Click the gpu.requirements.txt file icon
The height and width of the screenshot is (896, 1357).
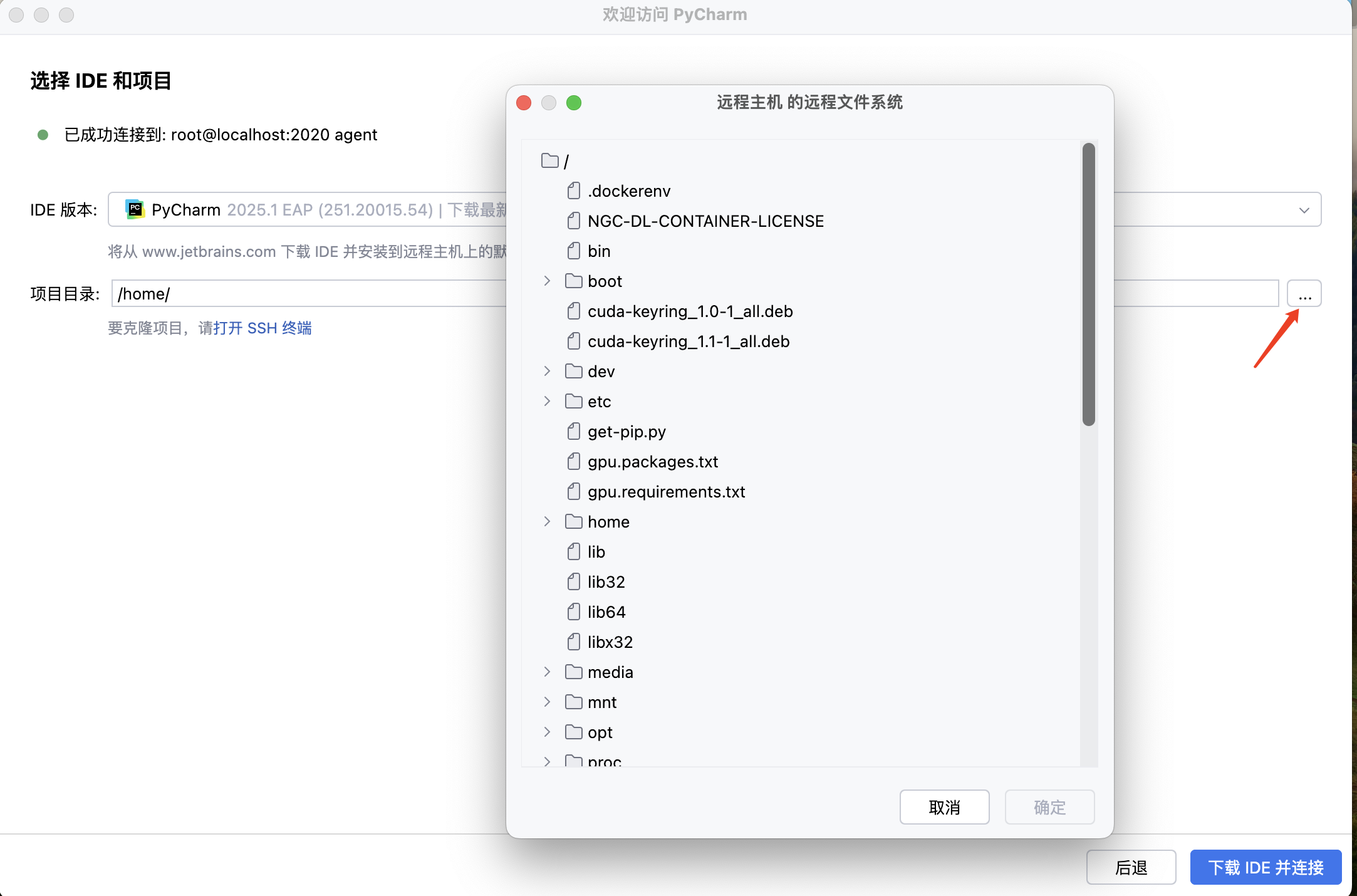point(573,492)
